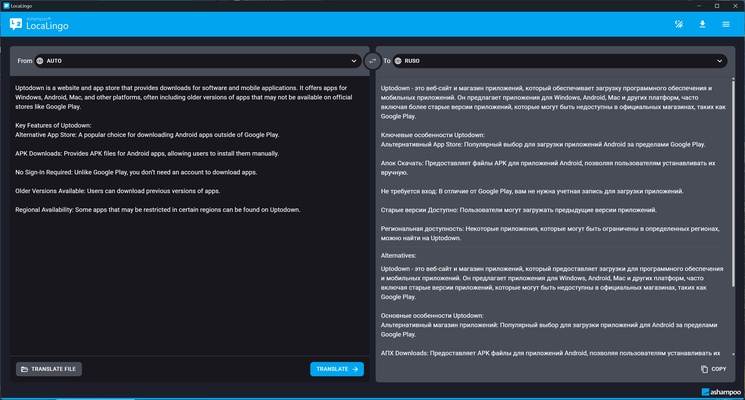Open the language download manager icon

click(702, 24)
